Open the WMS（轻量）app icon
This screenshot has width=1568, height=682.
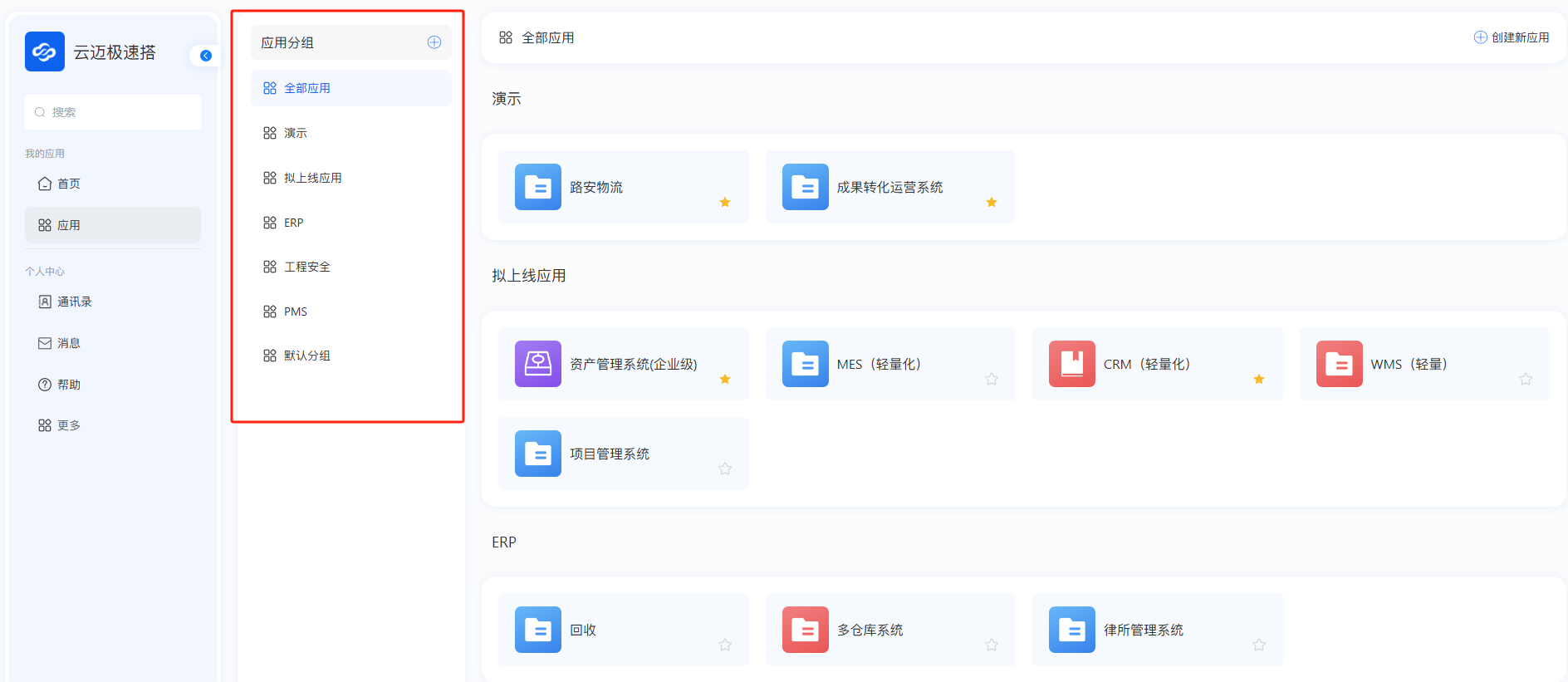1339,364
